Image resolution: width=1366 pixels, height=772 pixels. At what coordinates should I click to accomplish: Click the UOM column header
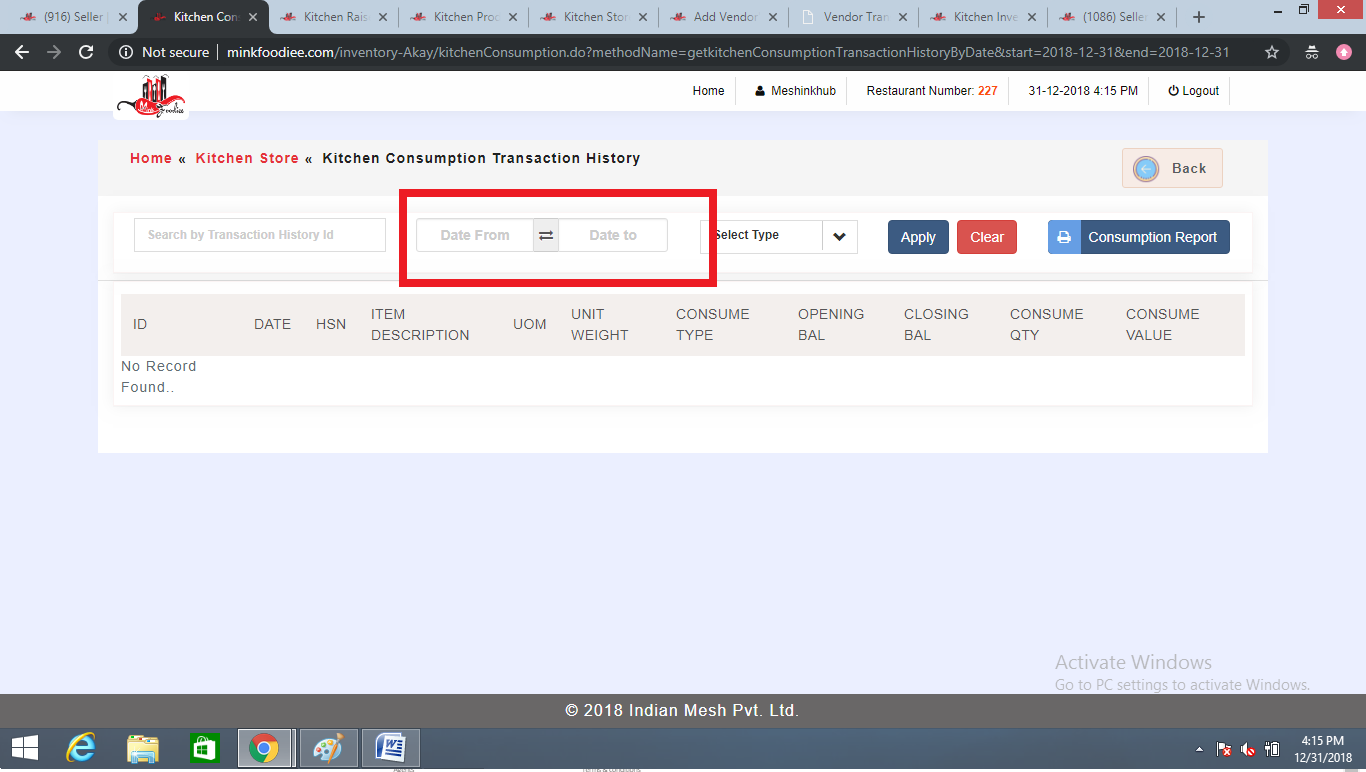530,324
